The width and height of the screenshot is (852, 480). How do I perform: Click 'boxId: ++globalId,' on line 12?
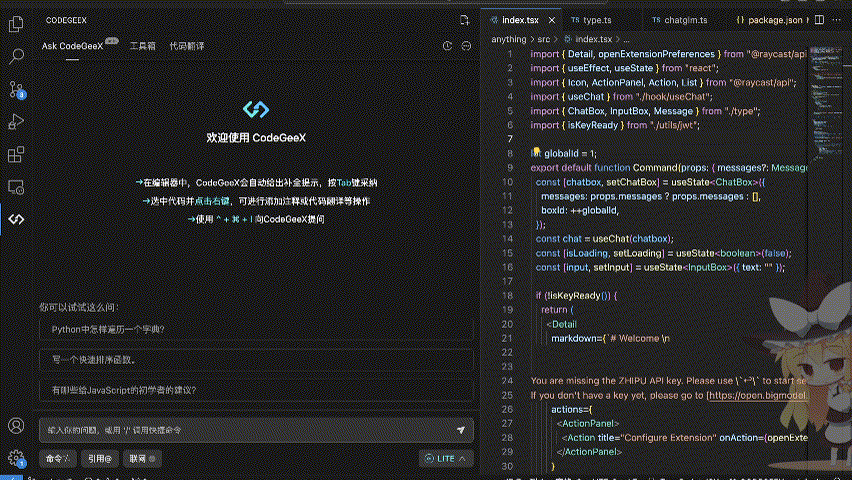pyautogui.click(x=580, y=210)
